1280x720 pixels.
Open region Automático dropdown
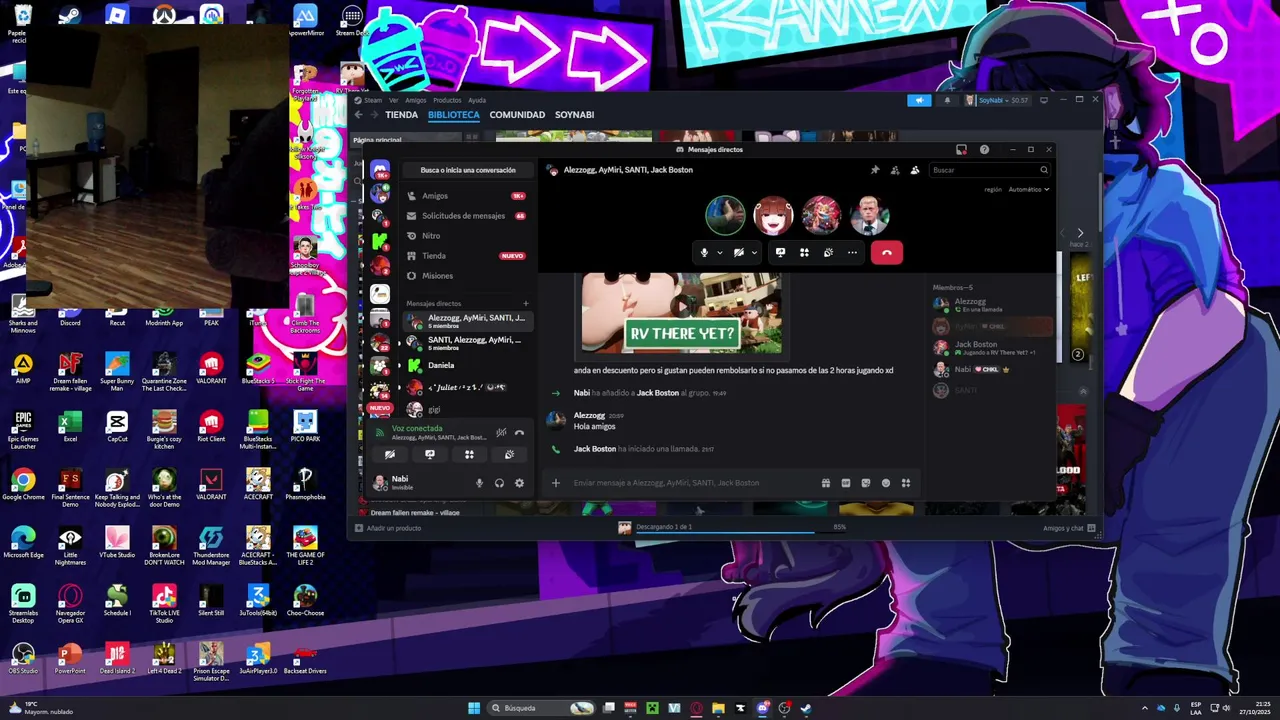click(1029, 189)
